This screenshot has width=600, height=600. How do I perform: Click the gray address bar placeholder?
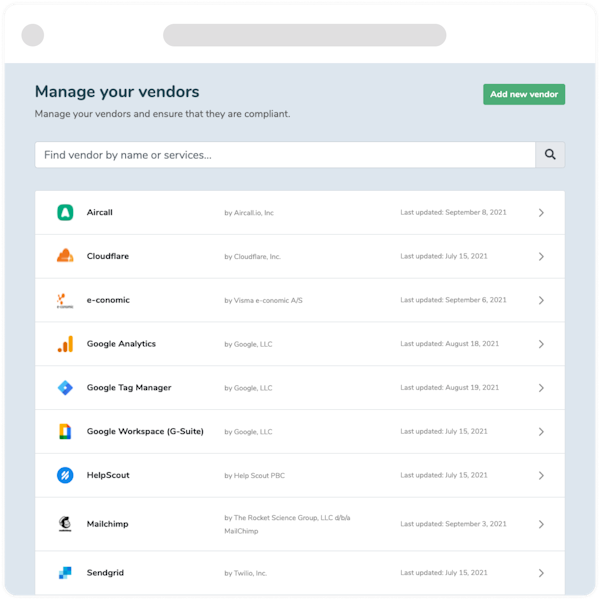click(305, 35)
